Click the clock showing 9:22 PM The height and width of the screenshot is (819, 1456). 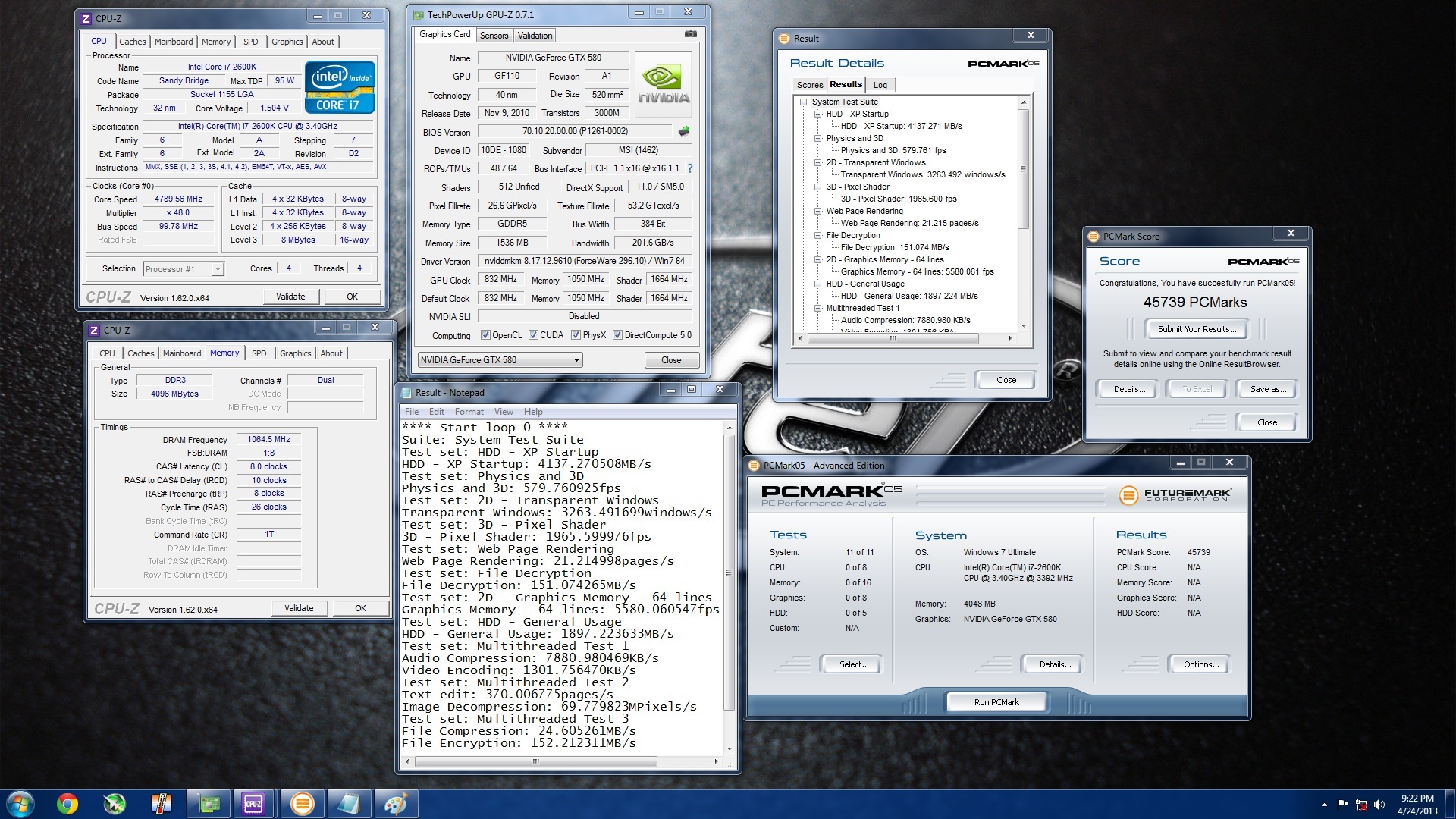(1417, 798)
